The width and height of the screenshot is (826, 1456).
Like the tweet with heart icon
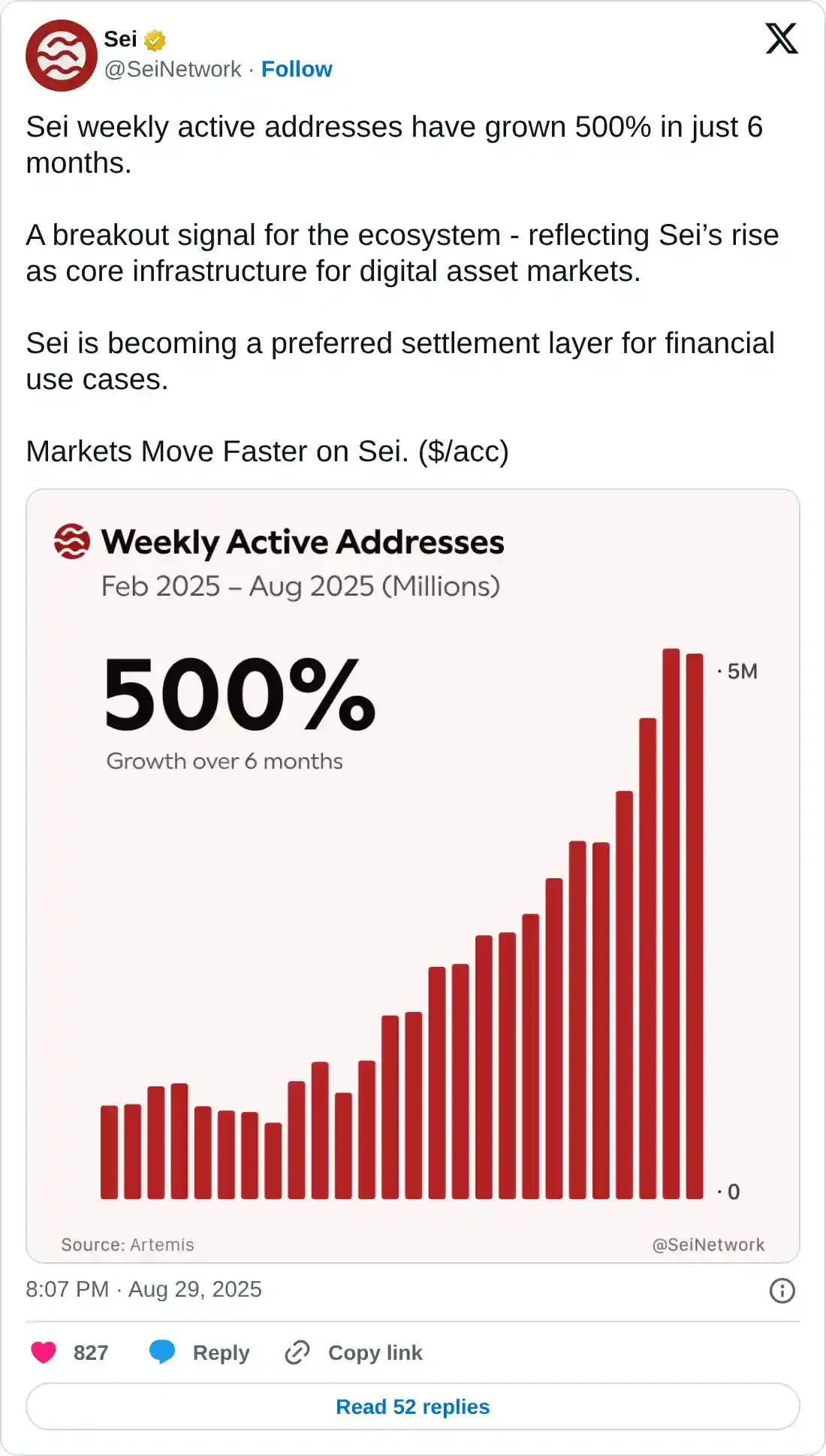[x=44, y=1352]
